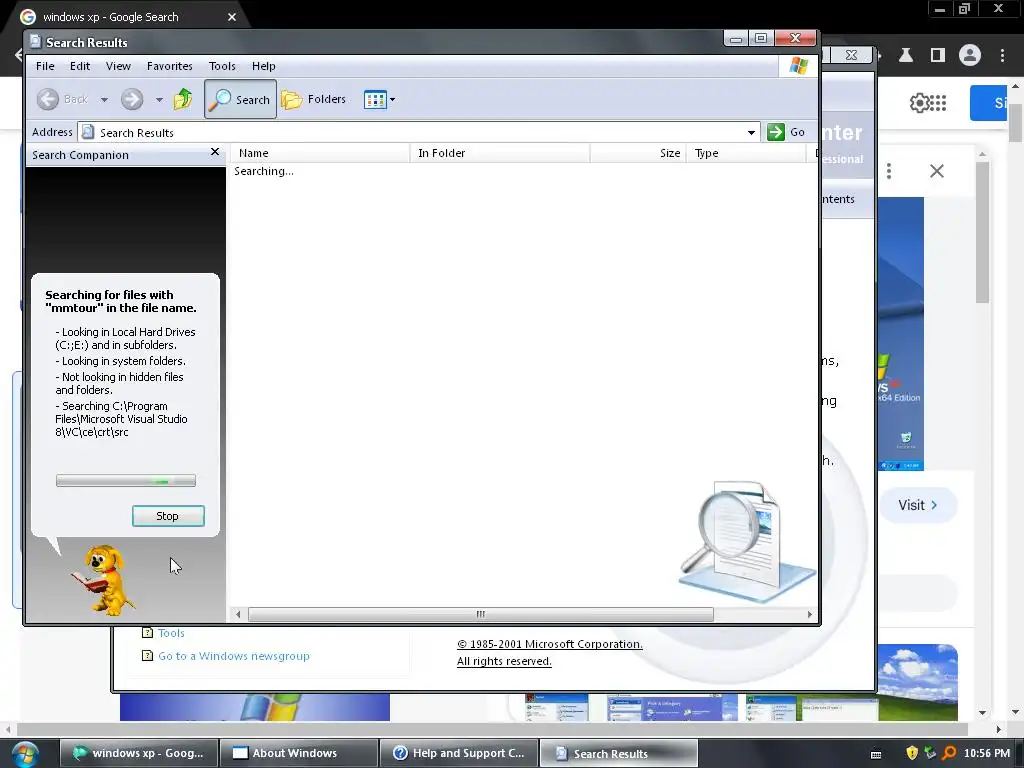Close the windows xp Google Search tab
The width and height of the screenshot is (1024, 768).
tap(232, 17)
